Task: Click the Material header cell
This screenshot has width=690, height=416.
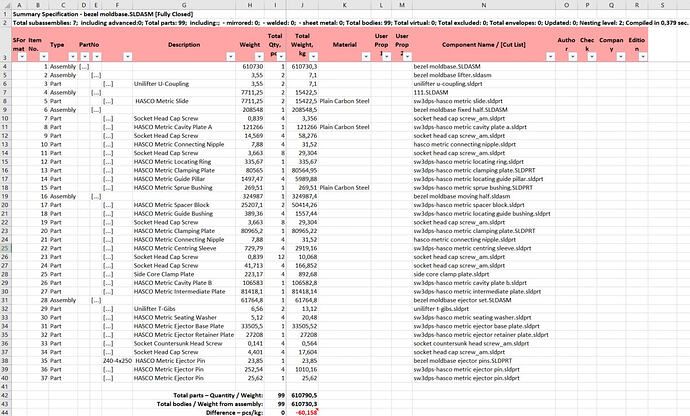Action: (345, 44)
